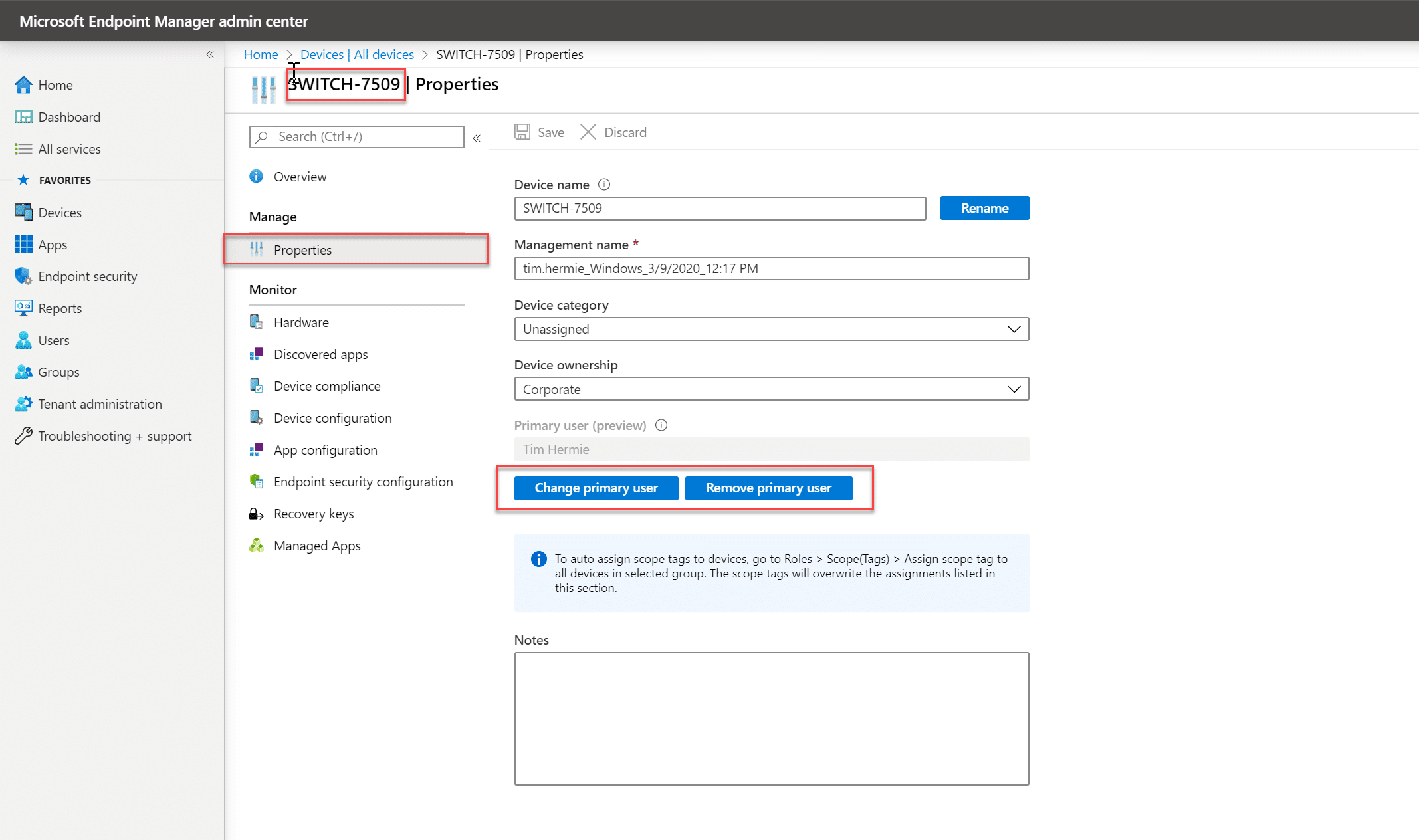Image resolution: width=1419 pixels, height=840 pixels.
Task: Click Microsoft Endpoint Manager admin center title
Action: click(x=164, y=21)
